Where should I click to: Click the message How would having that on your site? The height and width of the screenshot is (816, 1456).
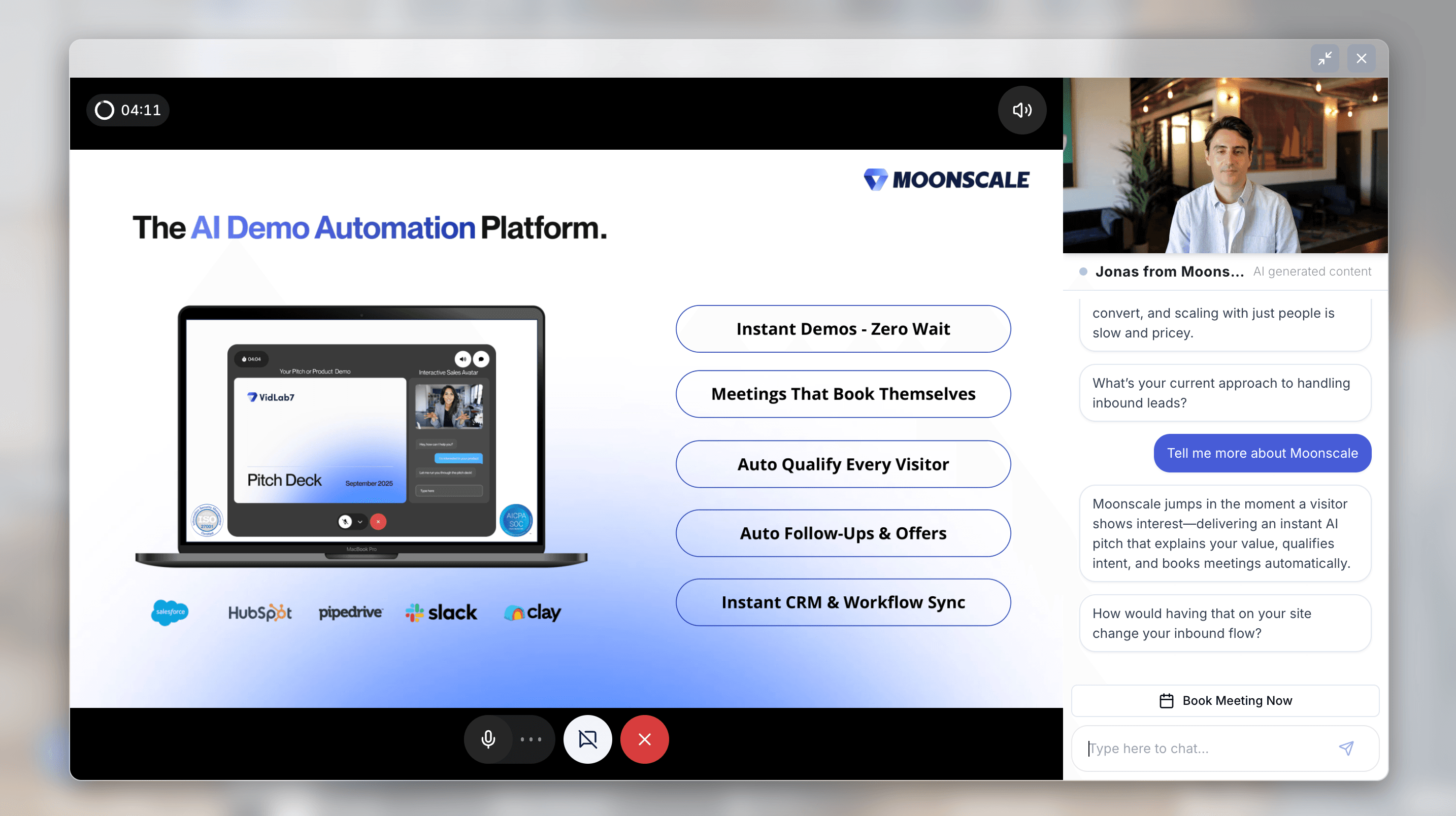tap(1226, 623)
